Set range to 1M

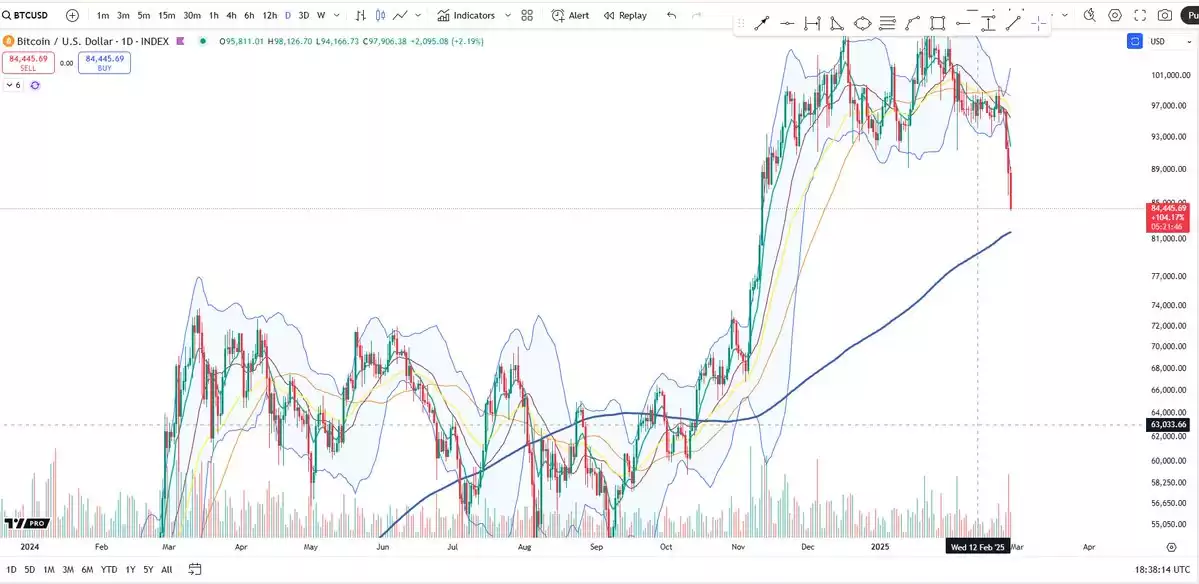coord(49,569)
